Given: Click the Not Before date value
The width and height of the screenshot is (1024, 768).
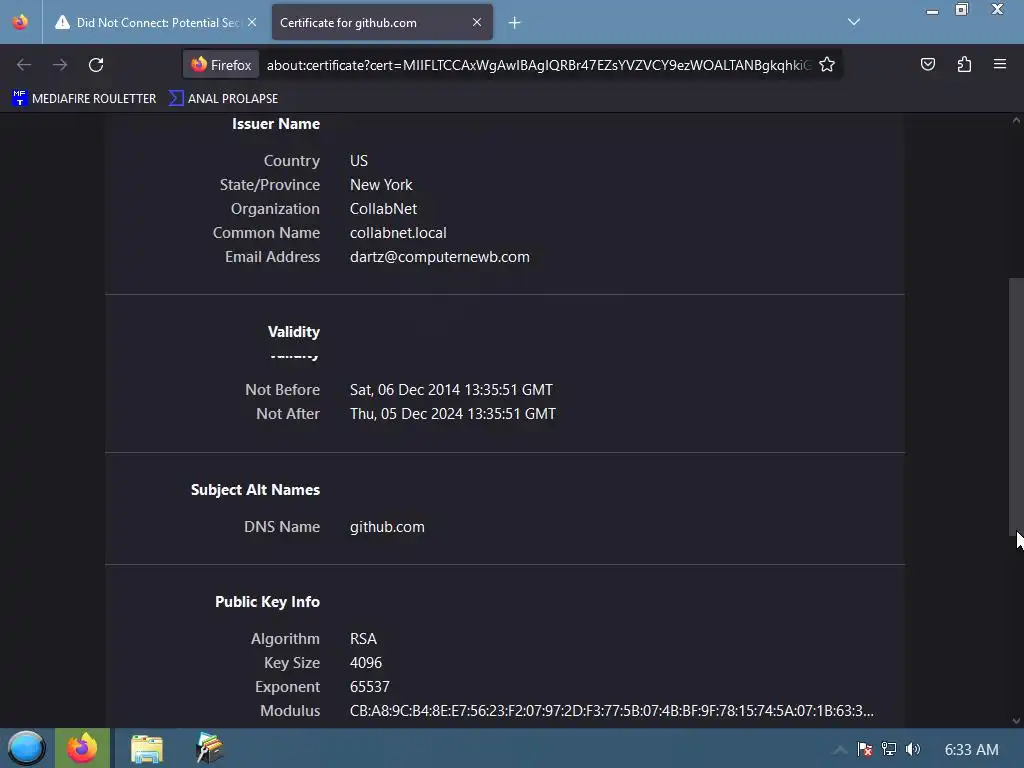Looking at the screenshot, I should 451,390.
